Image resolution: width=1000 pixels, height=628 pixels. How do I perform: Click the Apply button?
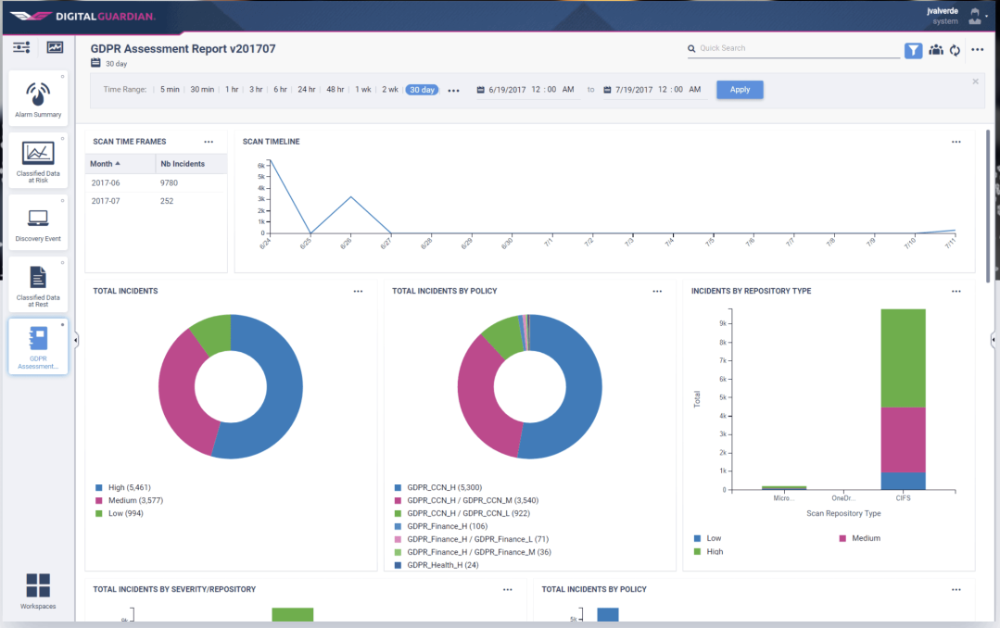click(x=739, y=89)
